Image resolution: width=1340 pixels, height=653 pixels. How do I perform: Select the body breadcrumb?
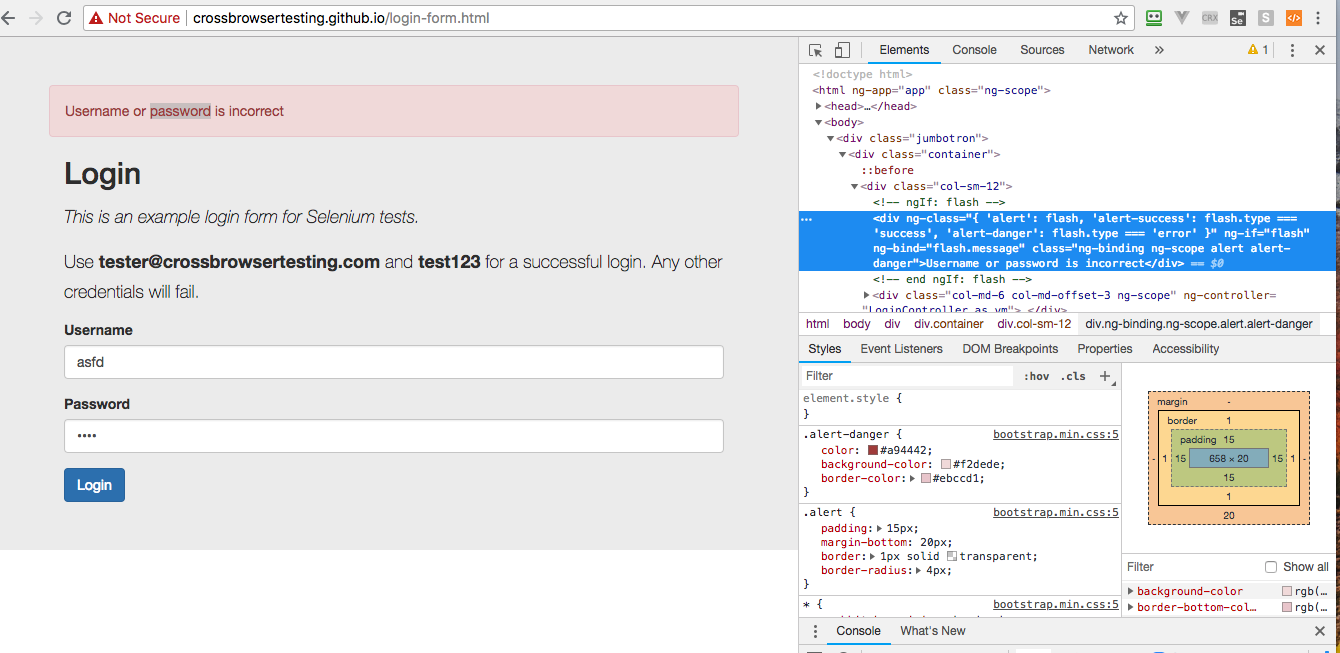click(857, 324)
